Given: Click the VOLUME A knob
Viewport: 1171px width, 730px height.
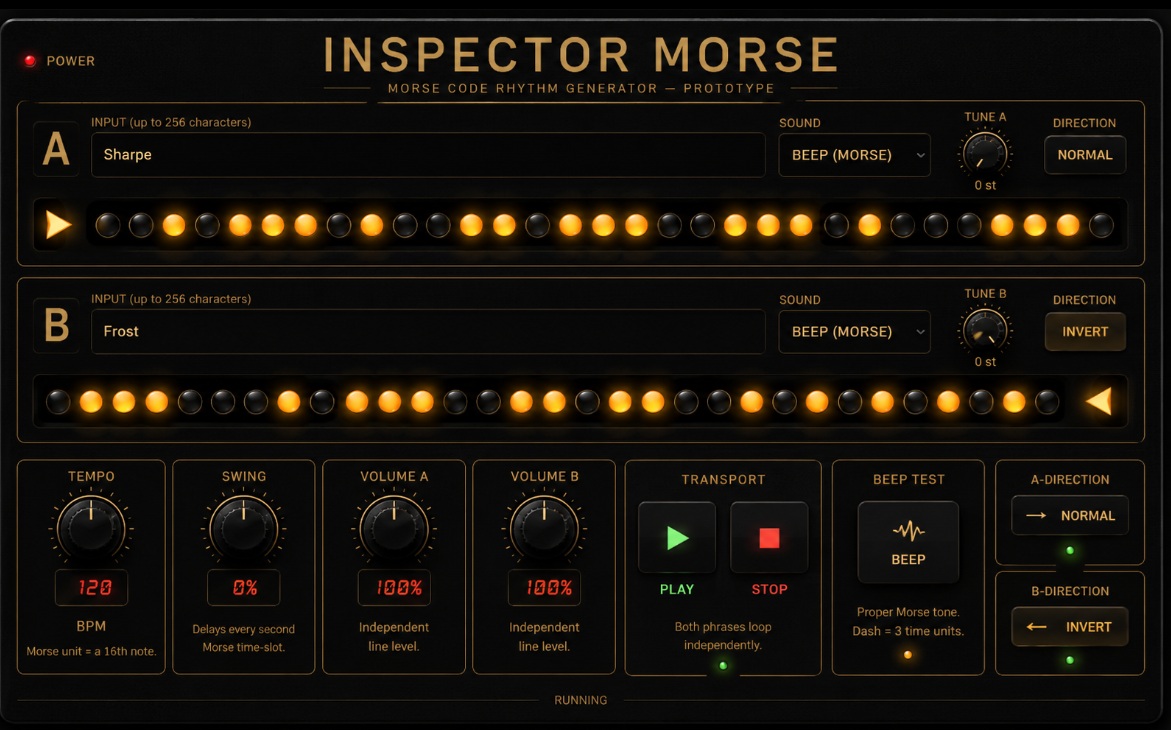Looking at the screenshot, I should click(394, 528).
